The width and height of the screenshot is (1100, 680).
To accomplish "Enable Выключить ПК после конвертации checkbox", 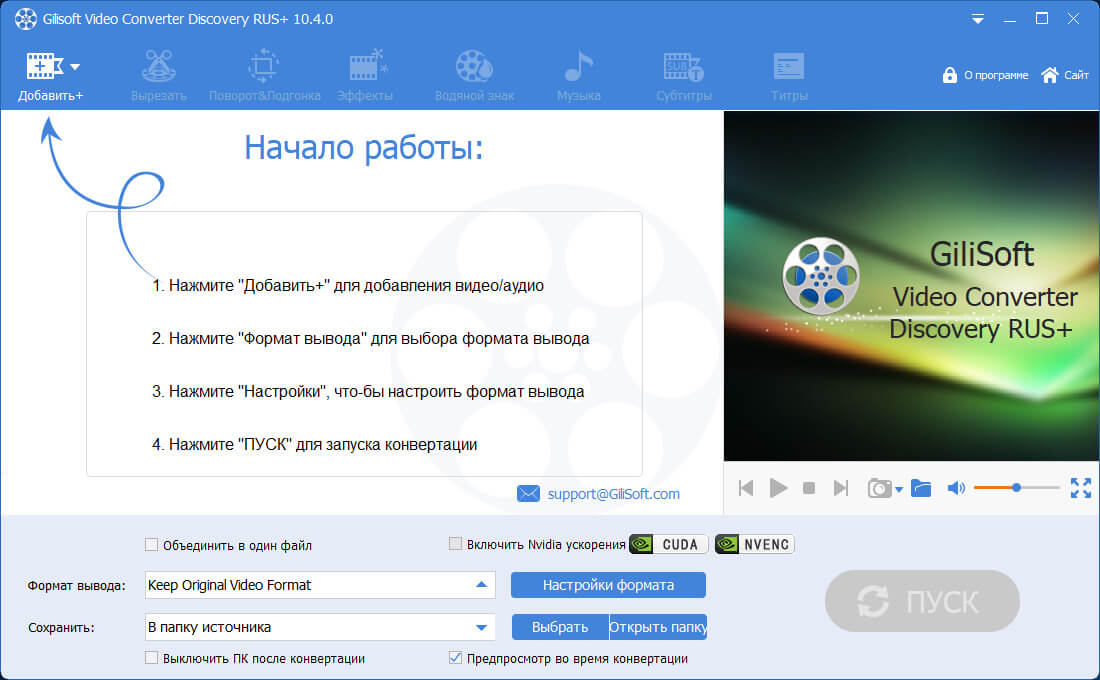I will (x=152, y=658).
